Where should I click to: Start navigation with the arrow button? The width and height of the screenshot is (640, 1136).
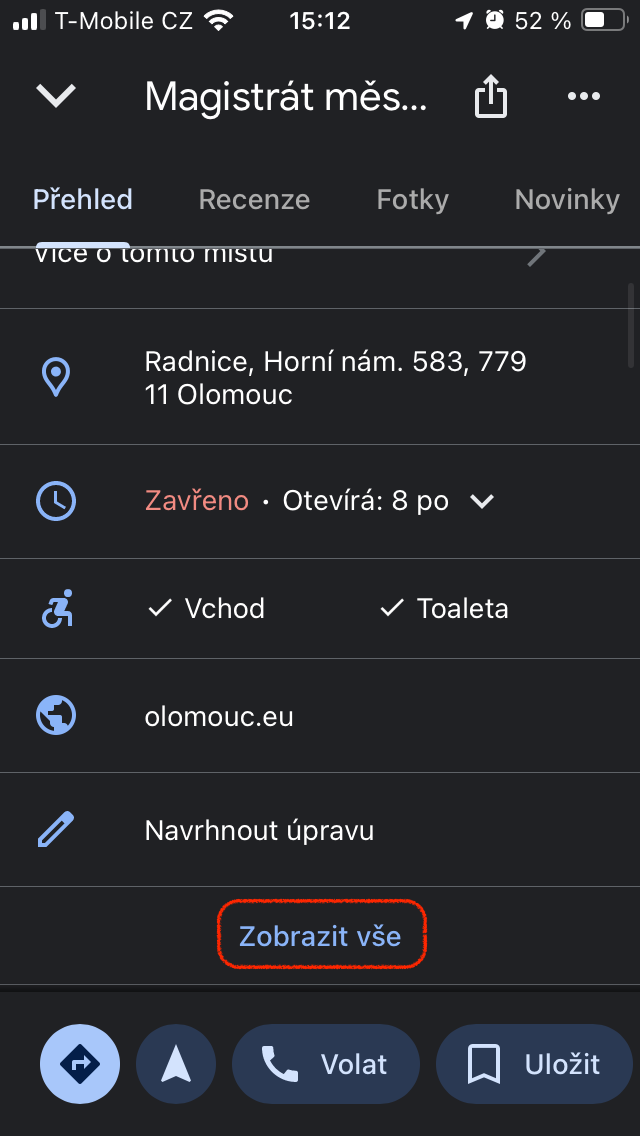(176, 1065)
